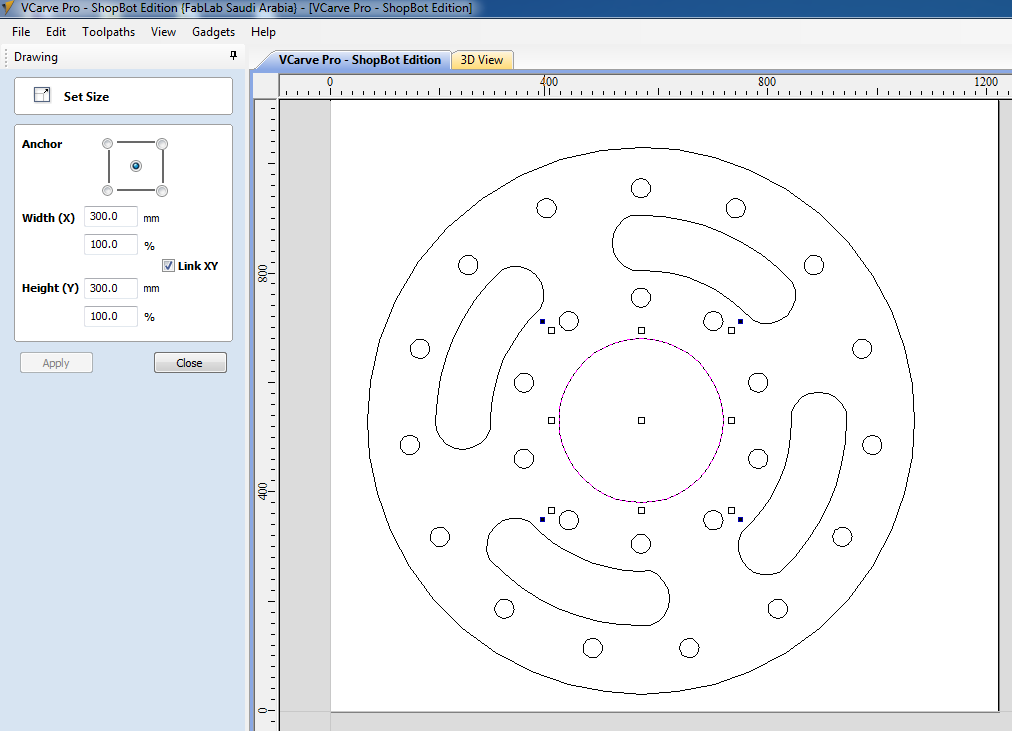Click the bottom-right dark blue rotation handle
This screenshot has height=731, width=1012.
(740, 519)
